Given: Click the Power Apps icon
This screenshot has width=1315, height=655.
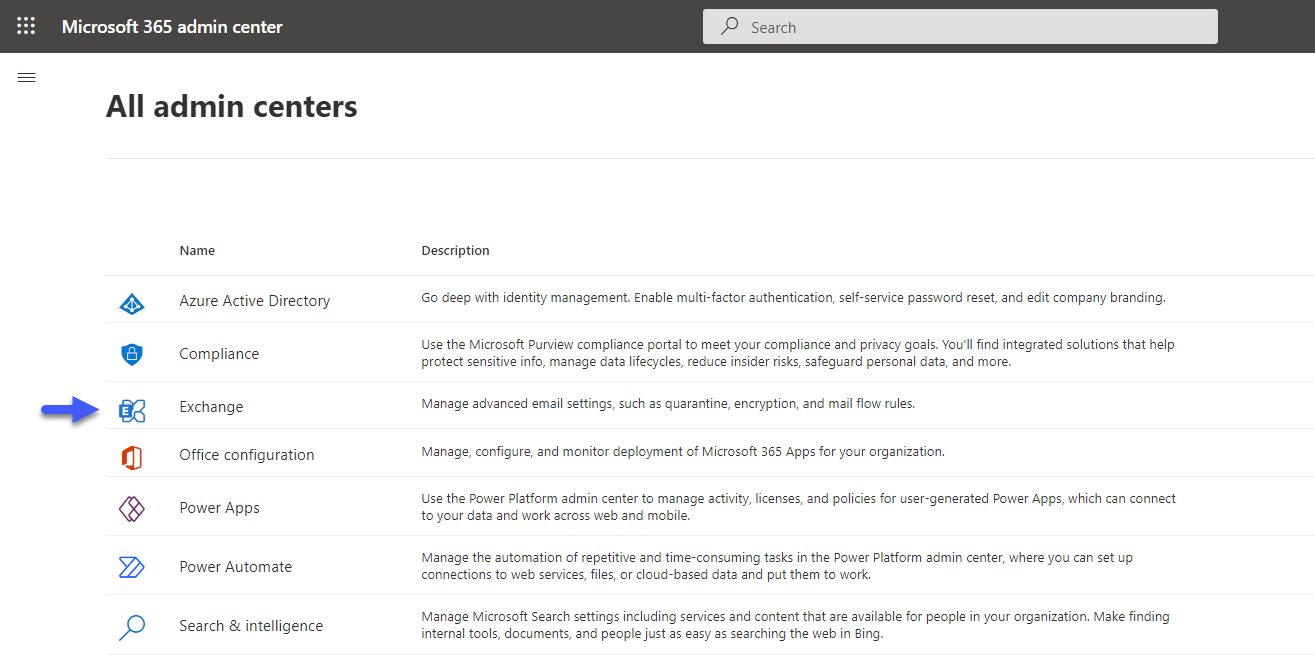Looking at the screenshot, I should (132, 509).
